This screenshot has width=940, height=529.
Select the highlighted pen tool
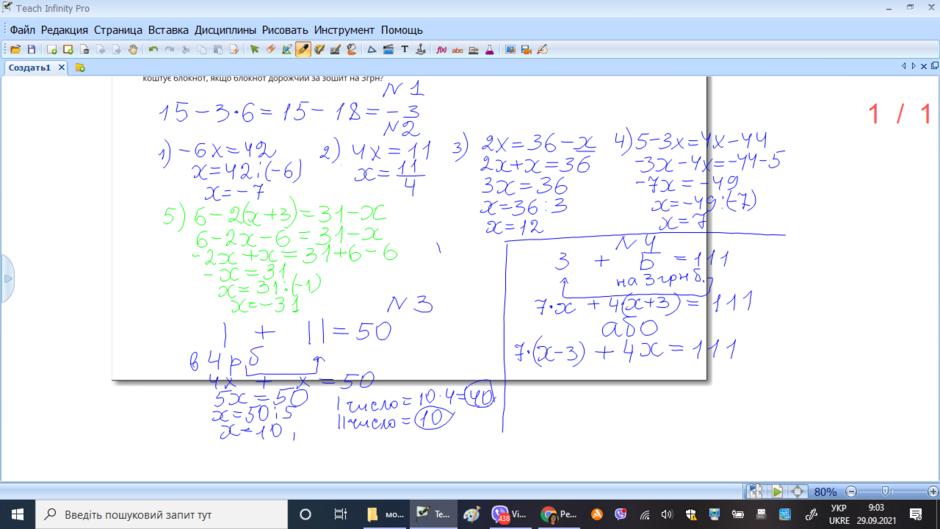(x=303, y=50)
